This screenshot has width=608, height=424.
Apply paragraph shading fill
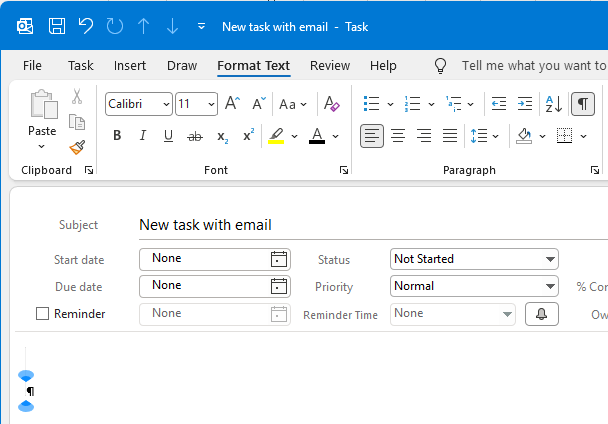pos(524,136)
